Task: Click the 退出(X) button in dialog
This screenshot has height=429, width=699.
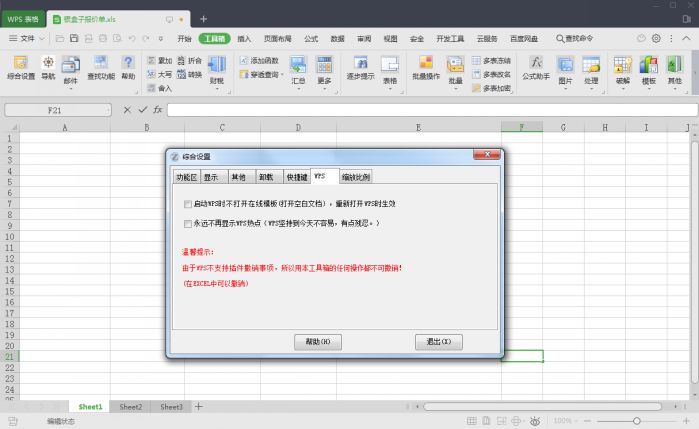Action: [439, 342]
